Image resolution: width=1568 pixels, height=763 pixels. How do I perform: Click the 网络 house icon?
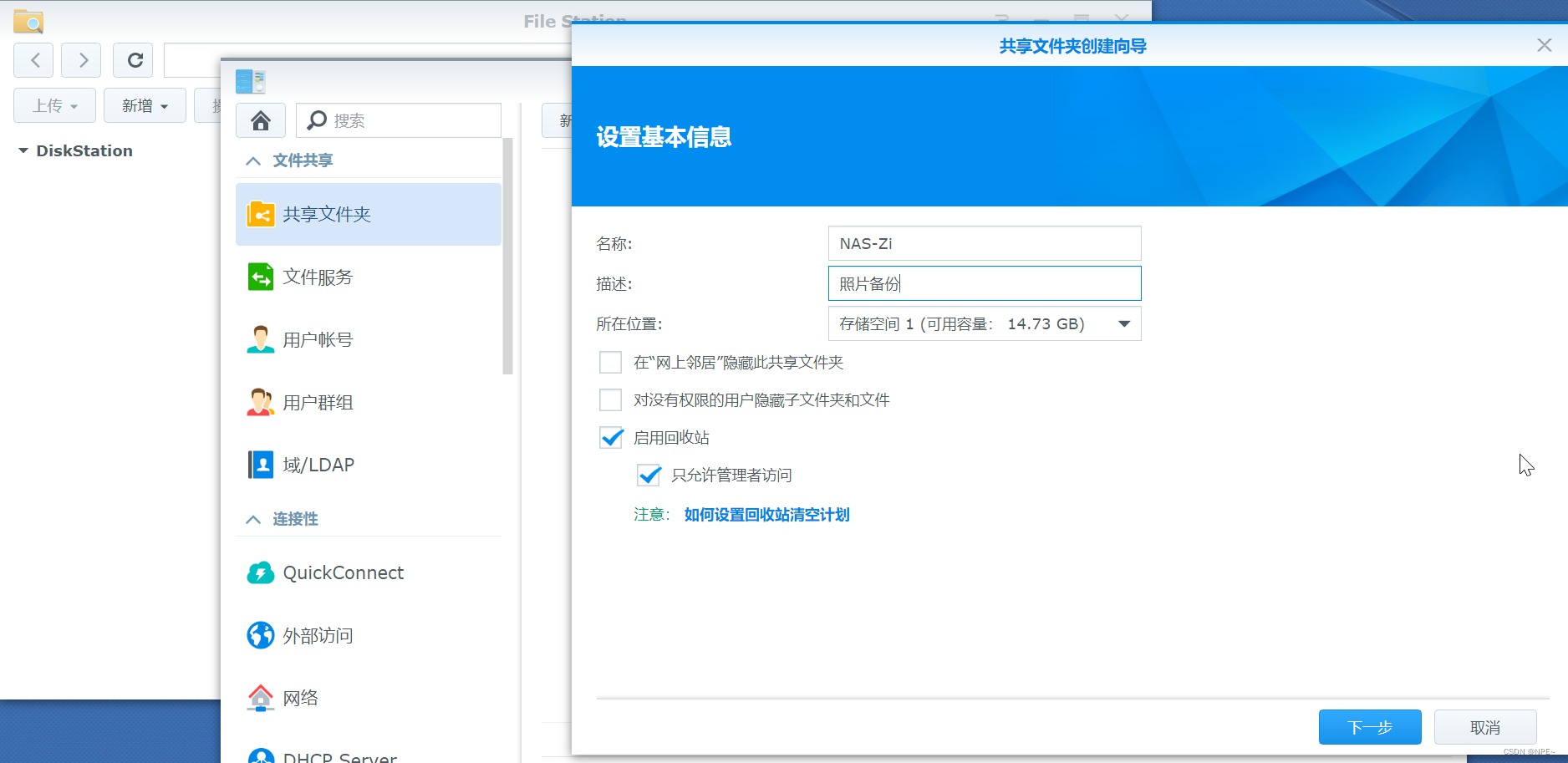tap(261, 698)
